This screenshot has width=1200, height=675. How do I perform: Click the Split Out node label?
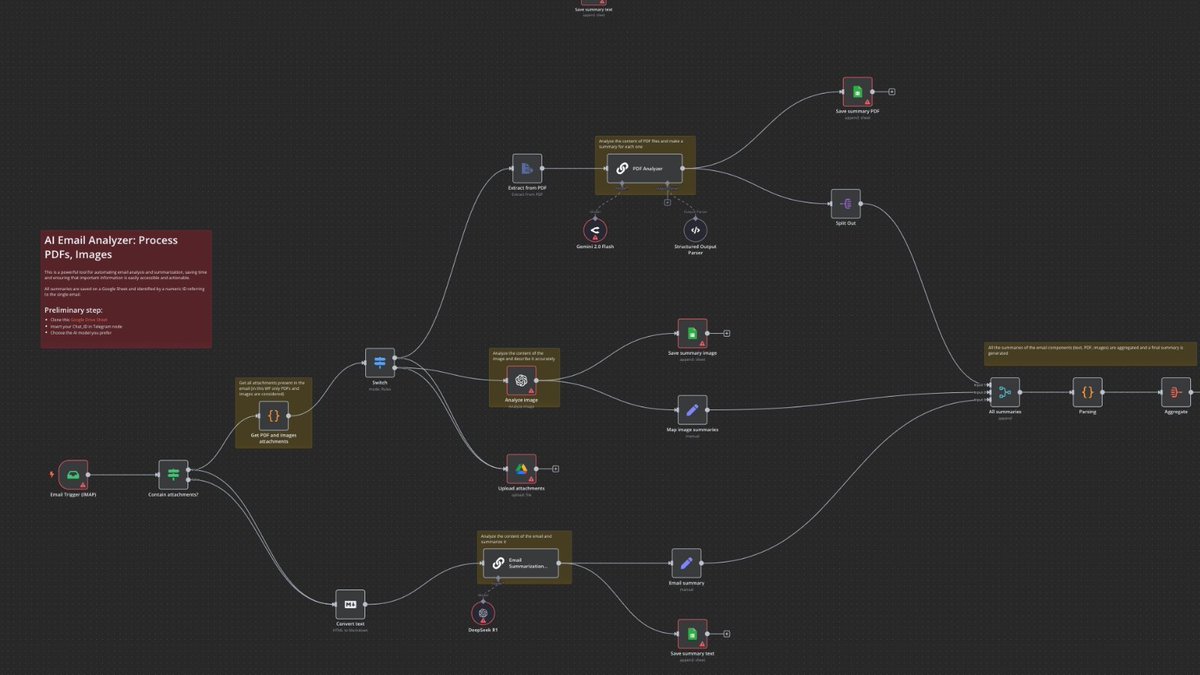pos(845,223)
